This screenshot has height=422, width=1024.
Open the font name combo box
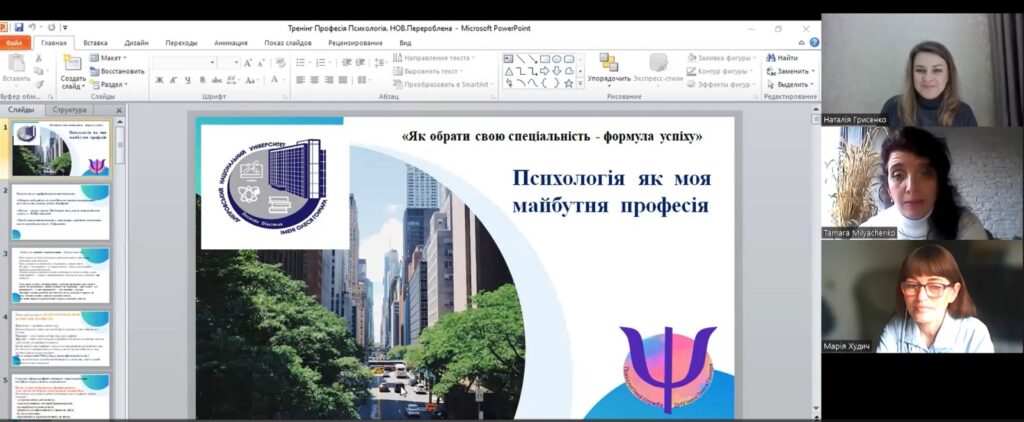185,63
